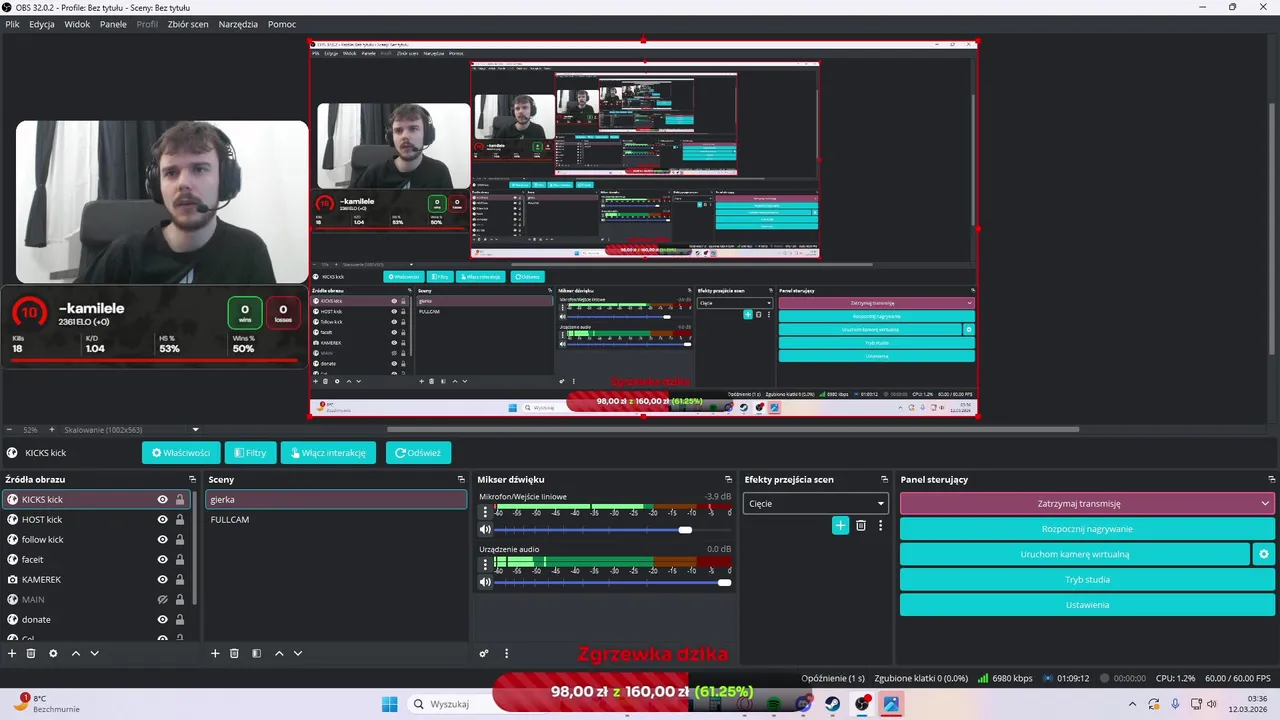
Task: Open Ustawienia from the control panel
Action: (x=1087, y=605)
